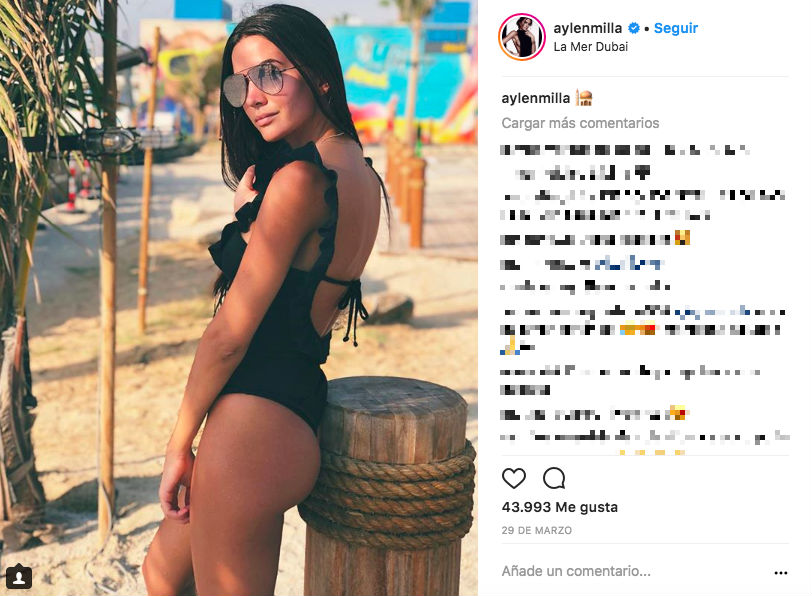Show tagged people icon on photo
The width and height of the screenshot is (812, 596).
pyautogui.click(x=19, y=576)
